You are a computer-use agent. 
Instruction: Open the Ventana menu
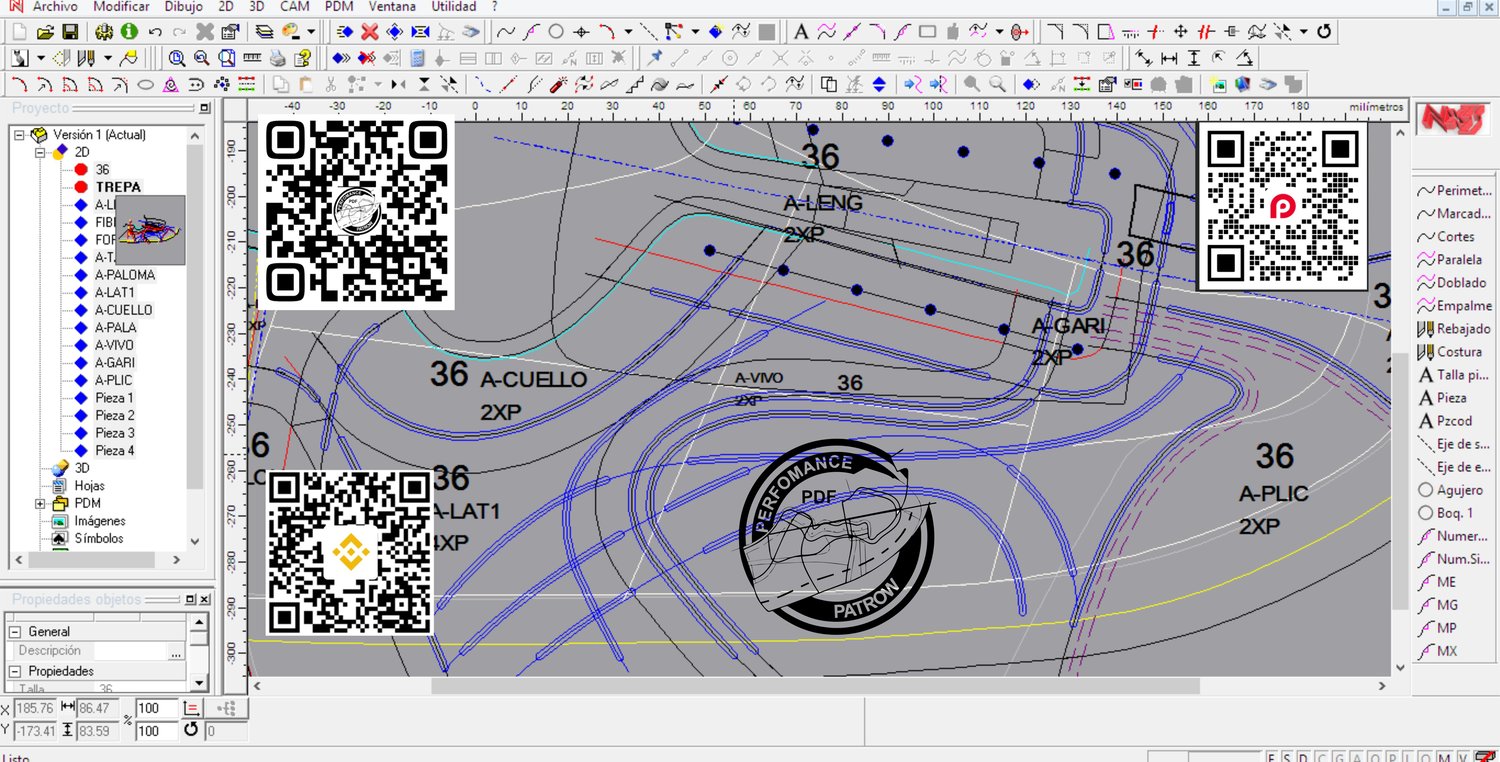click(392, 7)
